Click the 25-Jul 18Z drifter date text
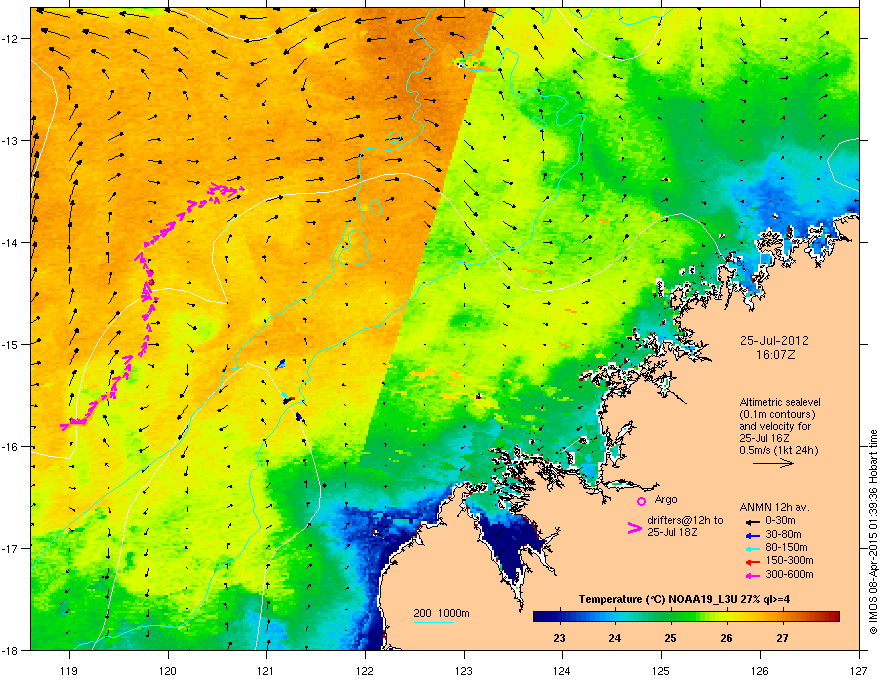Screen dimensions: 880x680 point(672,532)
